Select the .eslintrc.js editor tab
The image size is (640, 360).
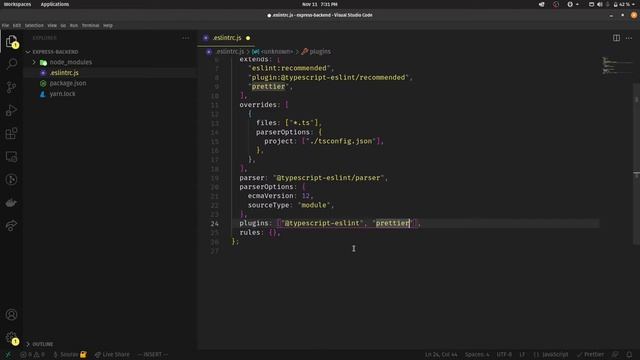point(227,38)
